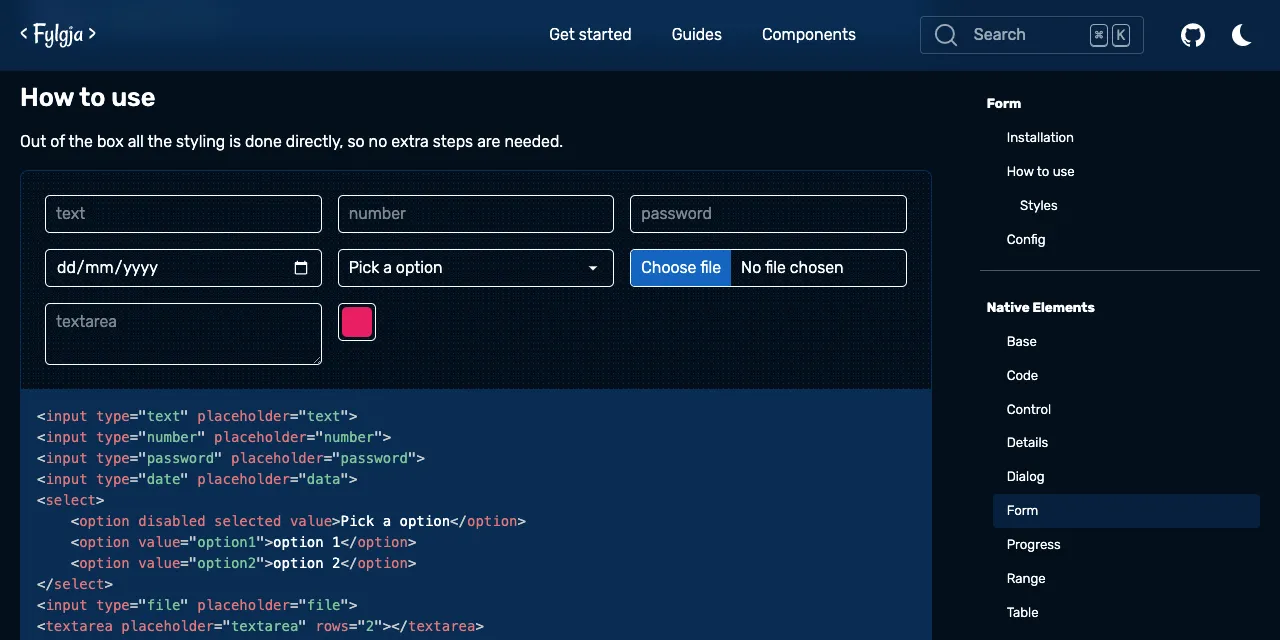1280x640 pixels.
Task: Click the ⌘K shortcut badge in the search bar
Action: point(1110,34)
